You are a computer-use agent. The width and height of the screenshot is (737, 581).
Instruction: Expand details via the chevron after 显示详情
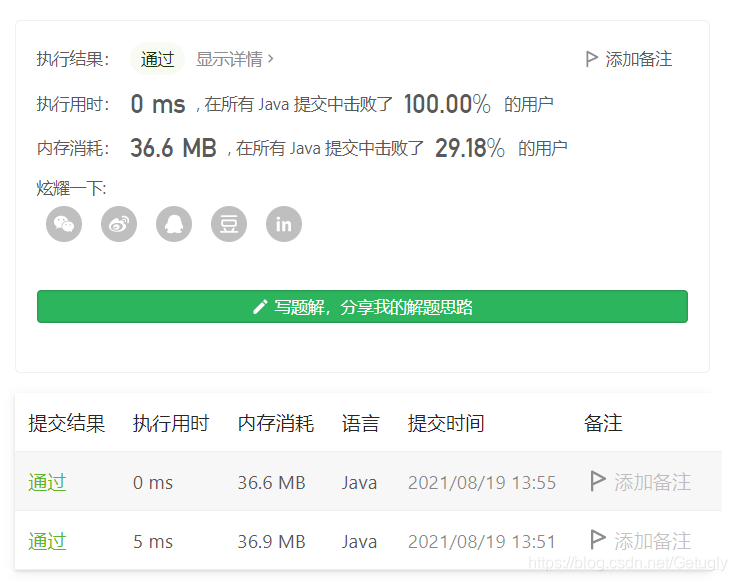click(270, 59)
